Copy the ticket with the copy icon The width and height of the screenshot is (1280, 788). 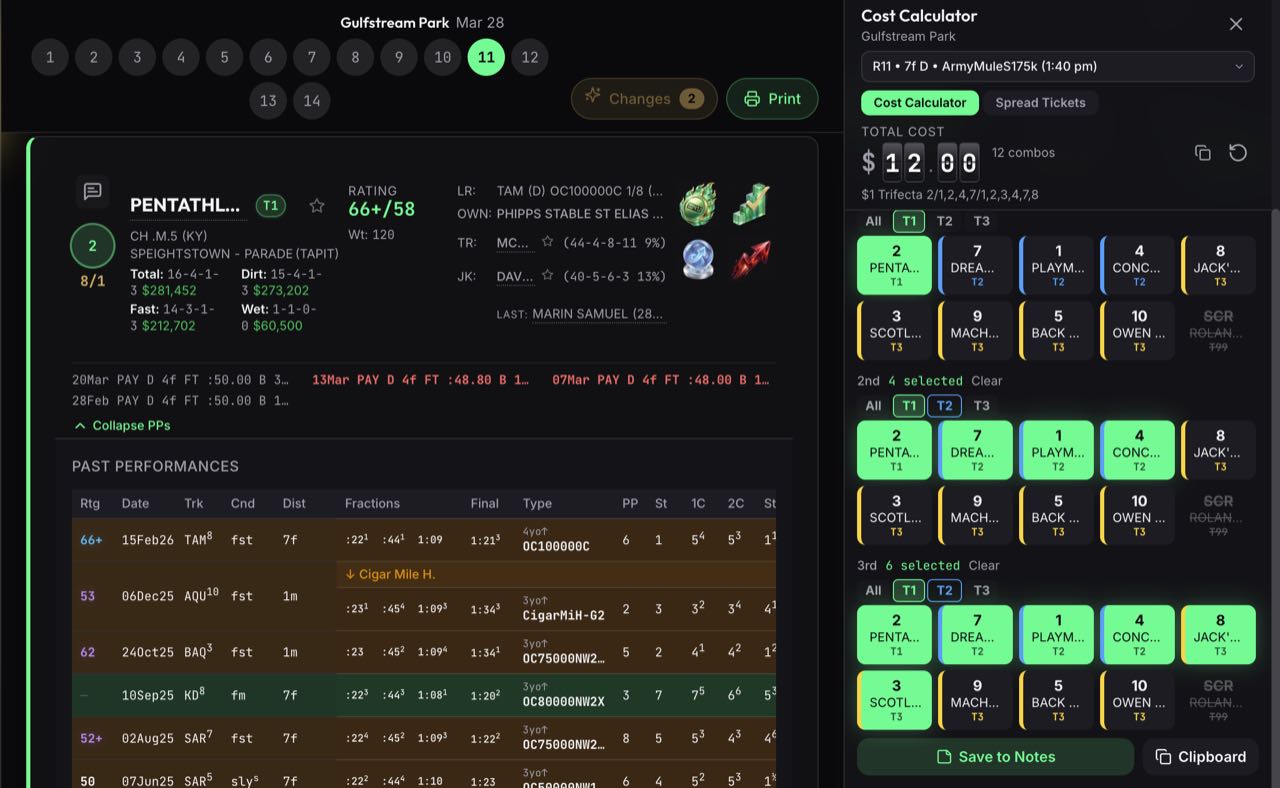pos(1203,153)
